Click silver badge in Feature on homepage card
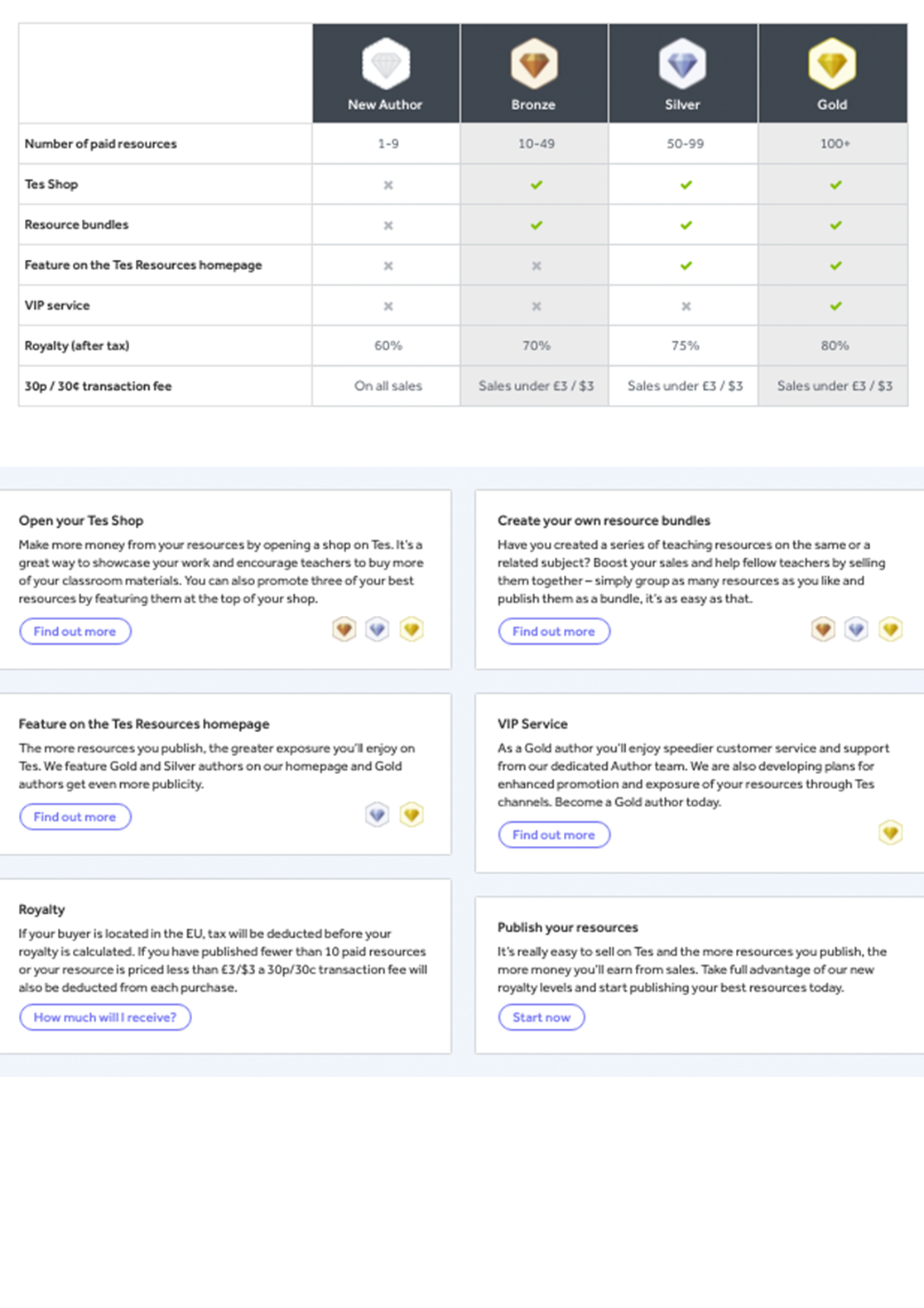 [x=378, y=815]
